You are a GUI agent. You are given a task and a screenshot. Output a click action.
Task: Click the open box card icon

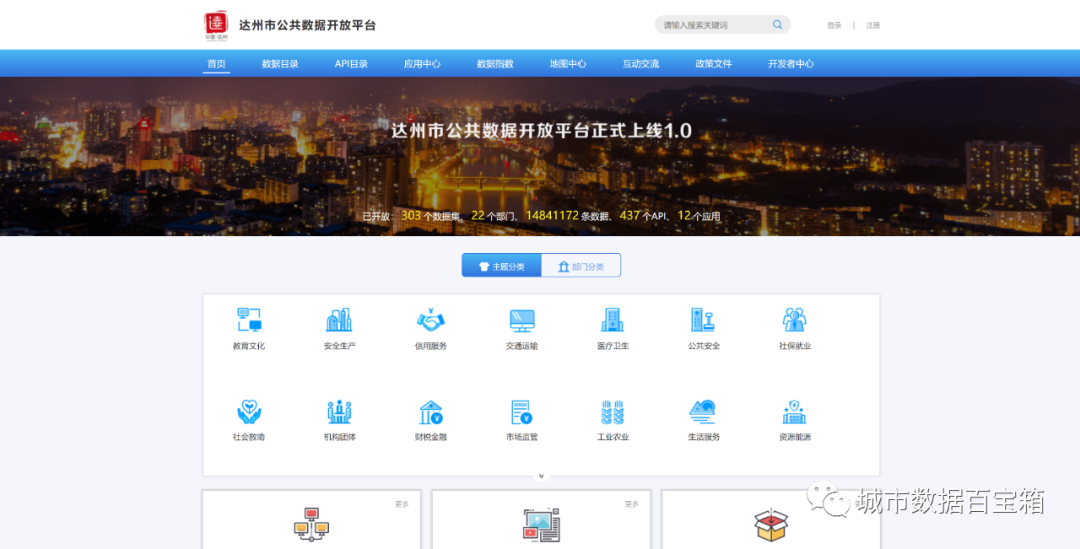click(x=771, y=526)
